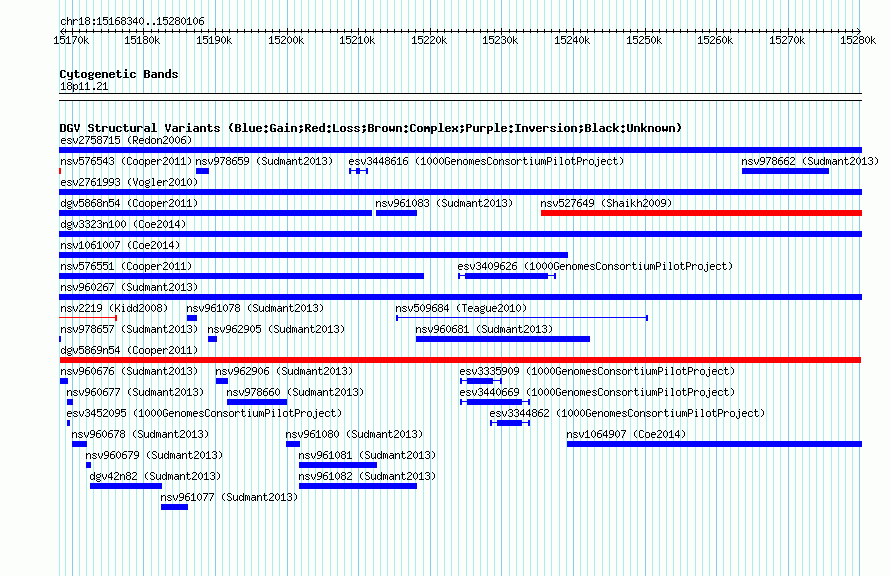Click the thin red line under nsv2219

click(88, 318)
